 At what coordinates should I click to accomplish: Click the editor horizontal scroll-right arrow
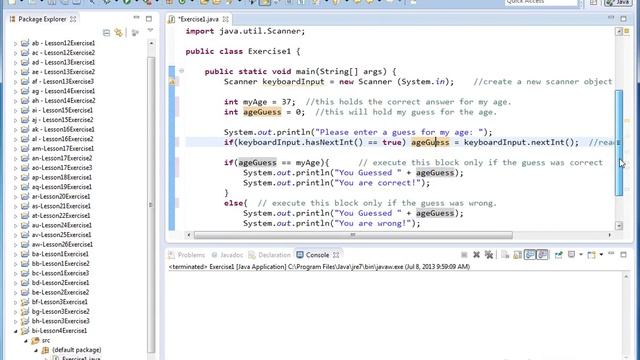click(610, 235)
